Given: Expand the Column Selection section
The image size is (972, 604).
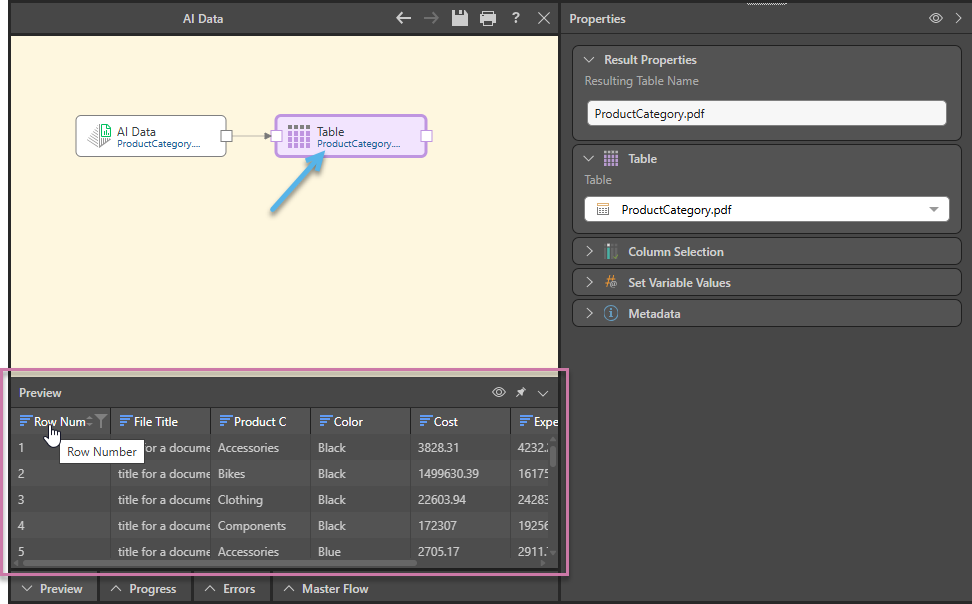Looking at the screenshot, I should pos(675,252).
